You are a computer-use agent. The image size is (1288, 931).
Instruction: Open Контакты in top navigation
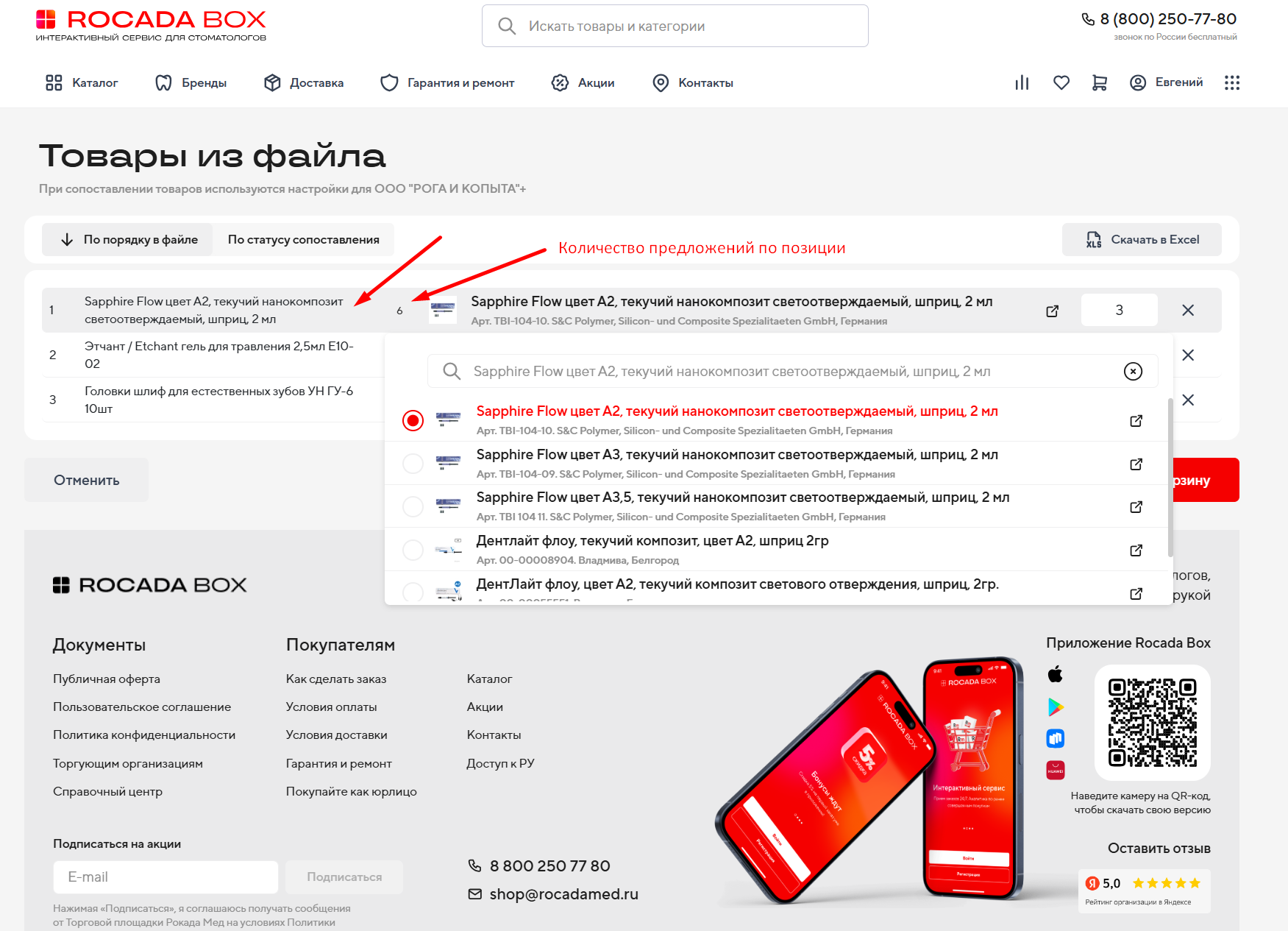point(693,83)
